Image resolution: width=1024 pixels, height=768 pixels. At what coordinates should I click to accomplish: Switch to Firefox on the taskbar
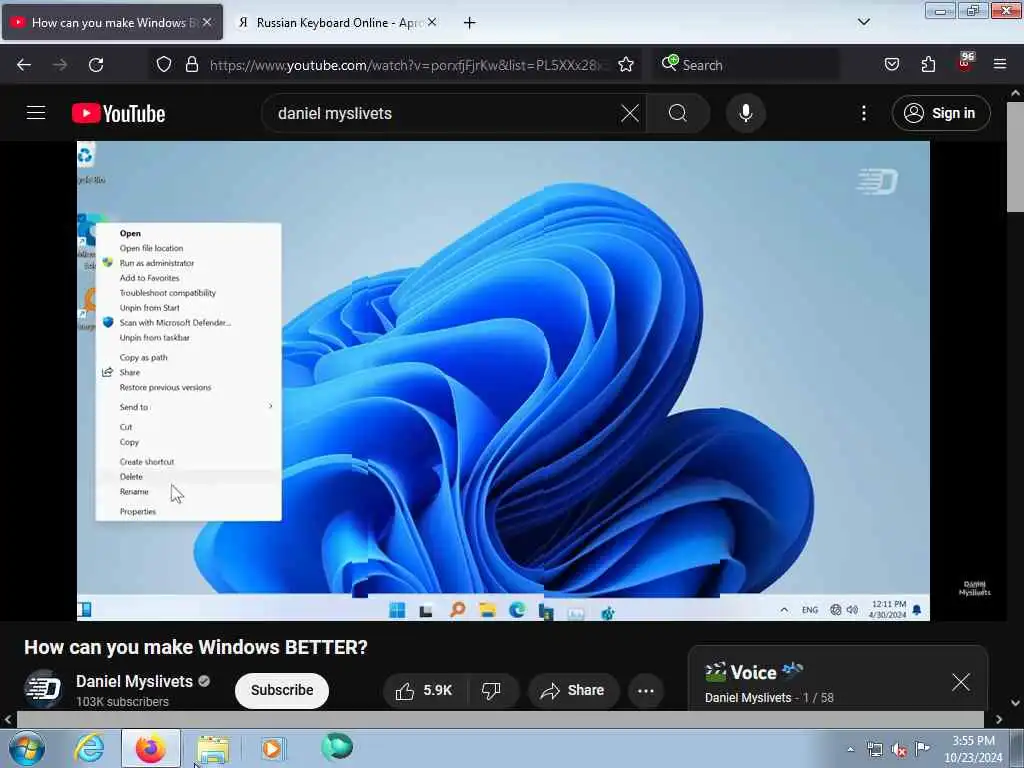pos(151,748)
